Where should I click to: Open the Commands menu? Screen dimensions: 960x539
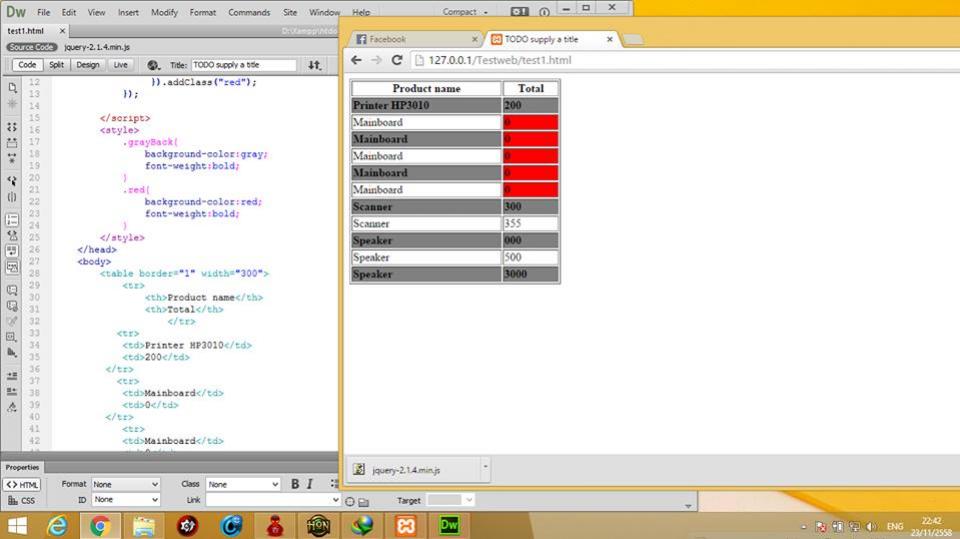click(x=249, y=12)
